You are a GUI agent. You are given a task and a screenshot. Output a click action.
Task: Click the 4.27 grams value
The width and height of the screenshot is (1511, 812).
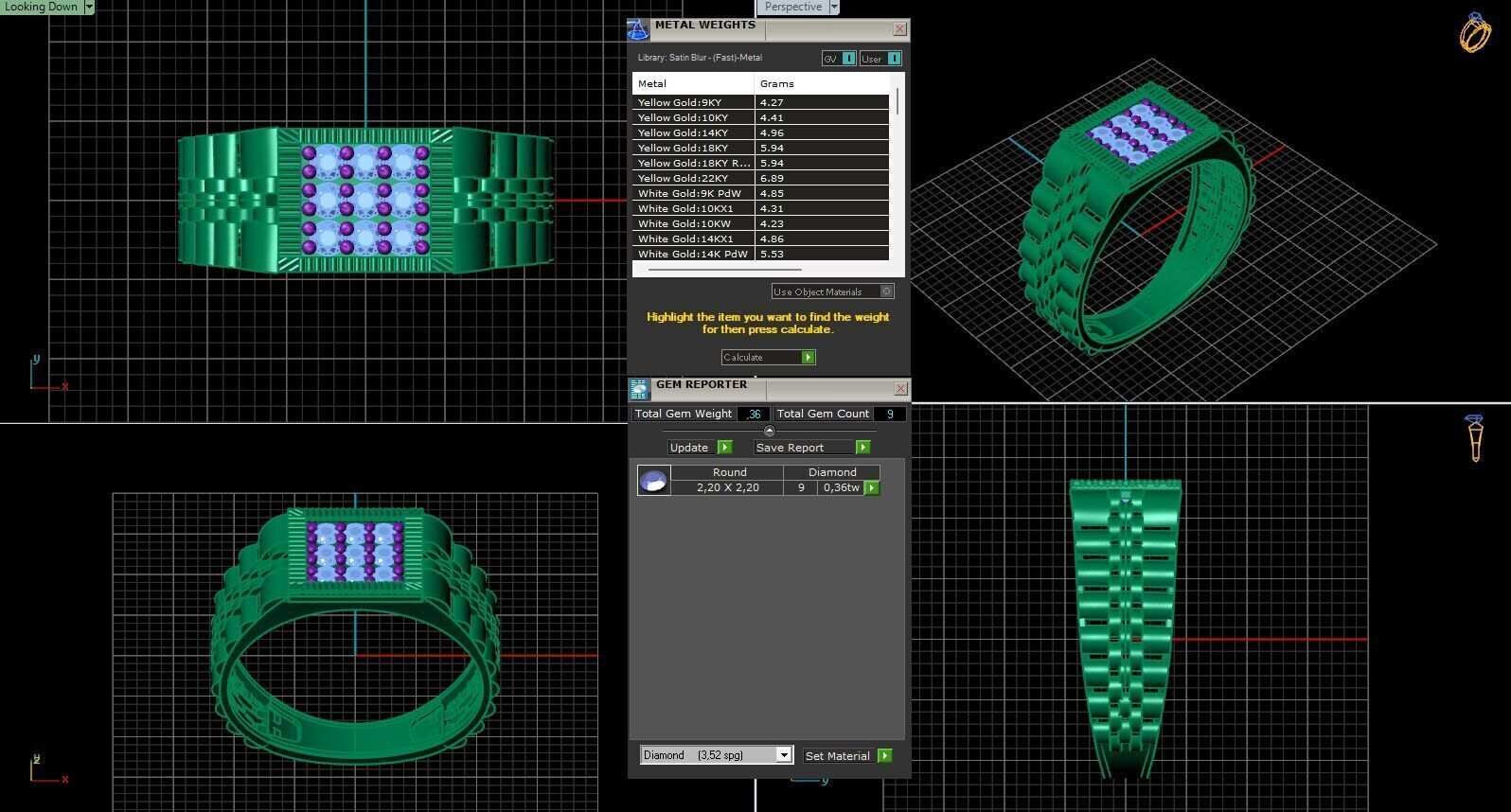click(x=772, y=102)
